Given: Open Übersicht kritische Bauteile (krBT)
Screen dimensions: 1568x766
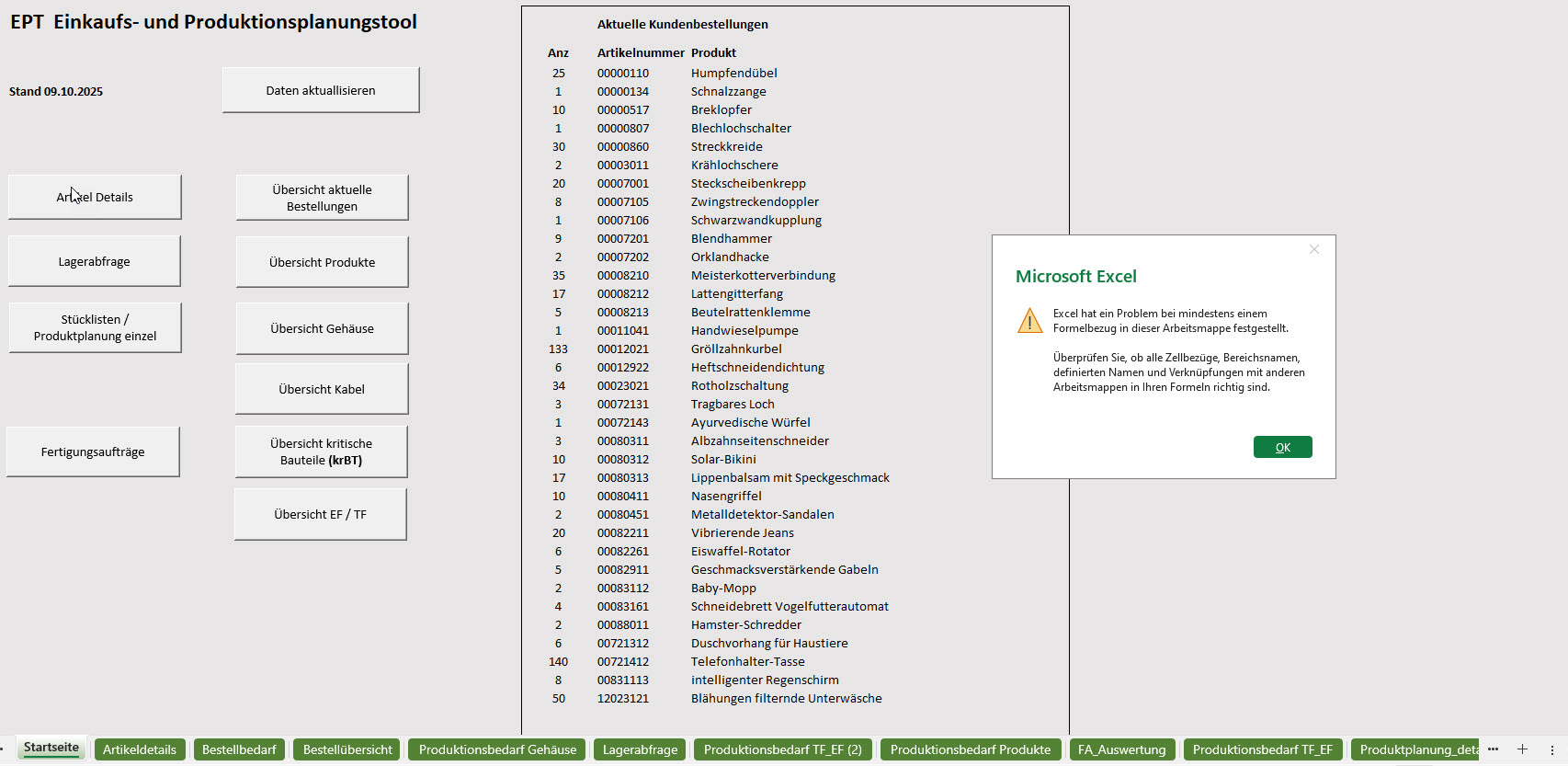Looking at the screenshot, I should tap(321, 452).
